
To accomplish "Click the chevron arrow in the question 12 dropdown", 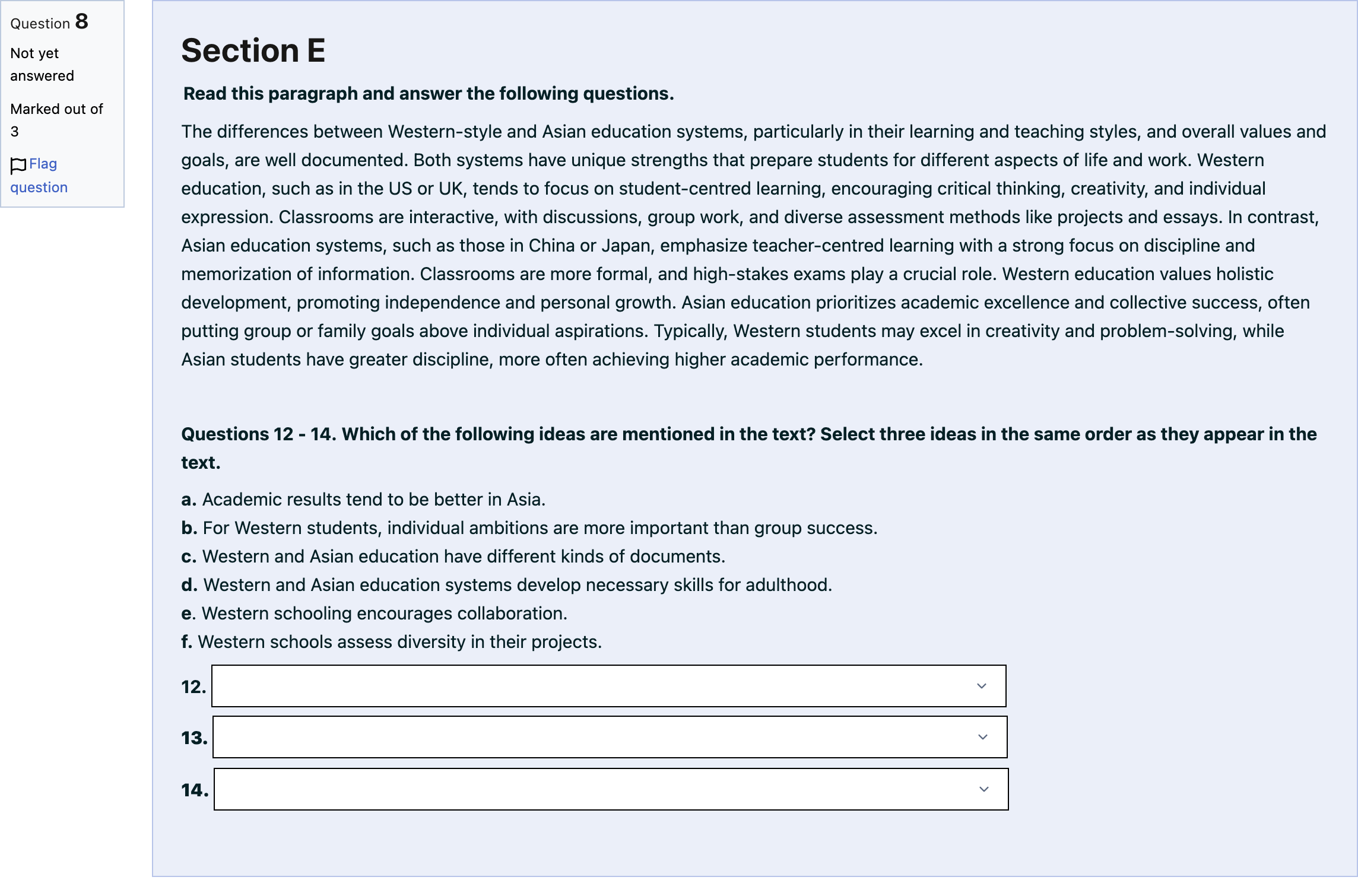I will click(982, 686).
